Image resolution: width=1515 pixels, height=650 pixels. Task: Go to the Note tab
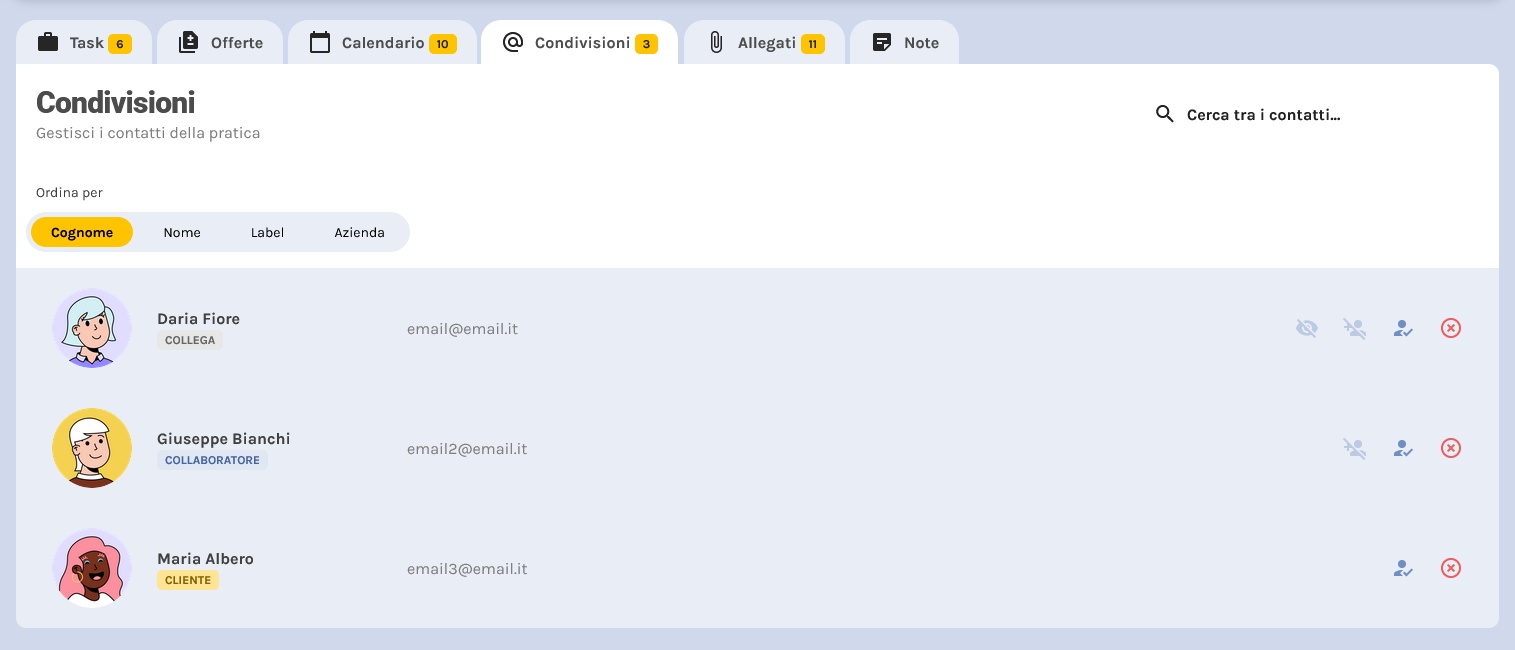click(x=905, y=43)
